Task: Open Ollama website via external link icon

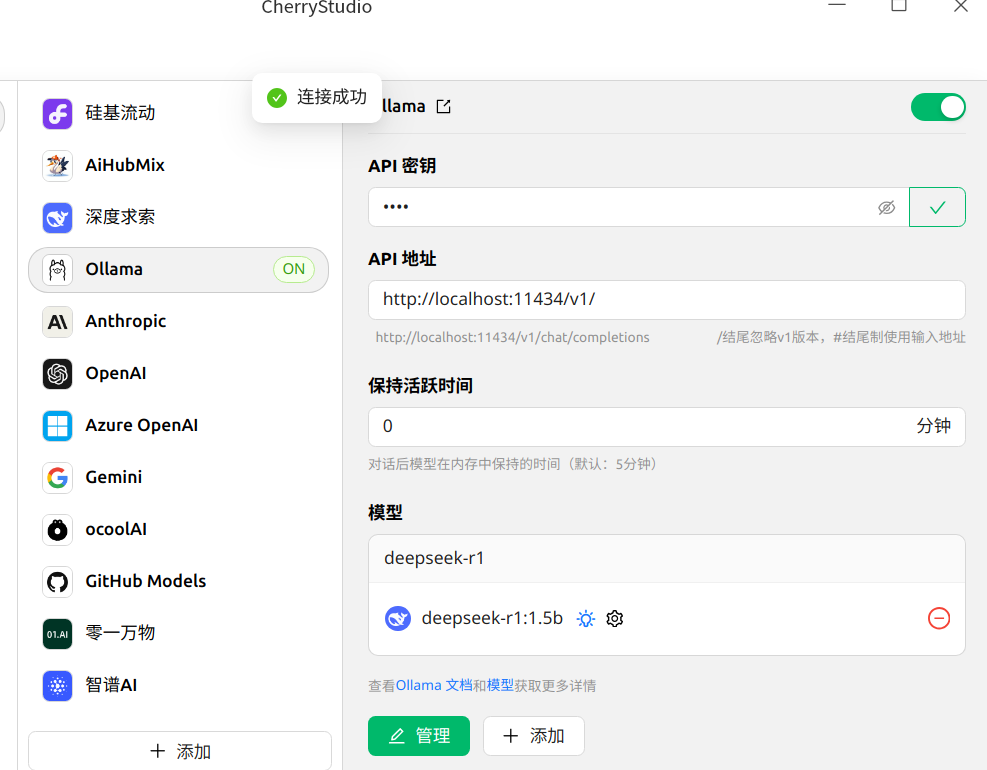Action: (x=444, y=106)
